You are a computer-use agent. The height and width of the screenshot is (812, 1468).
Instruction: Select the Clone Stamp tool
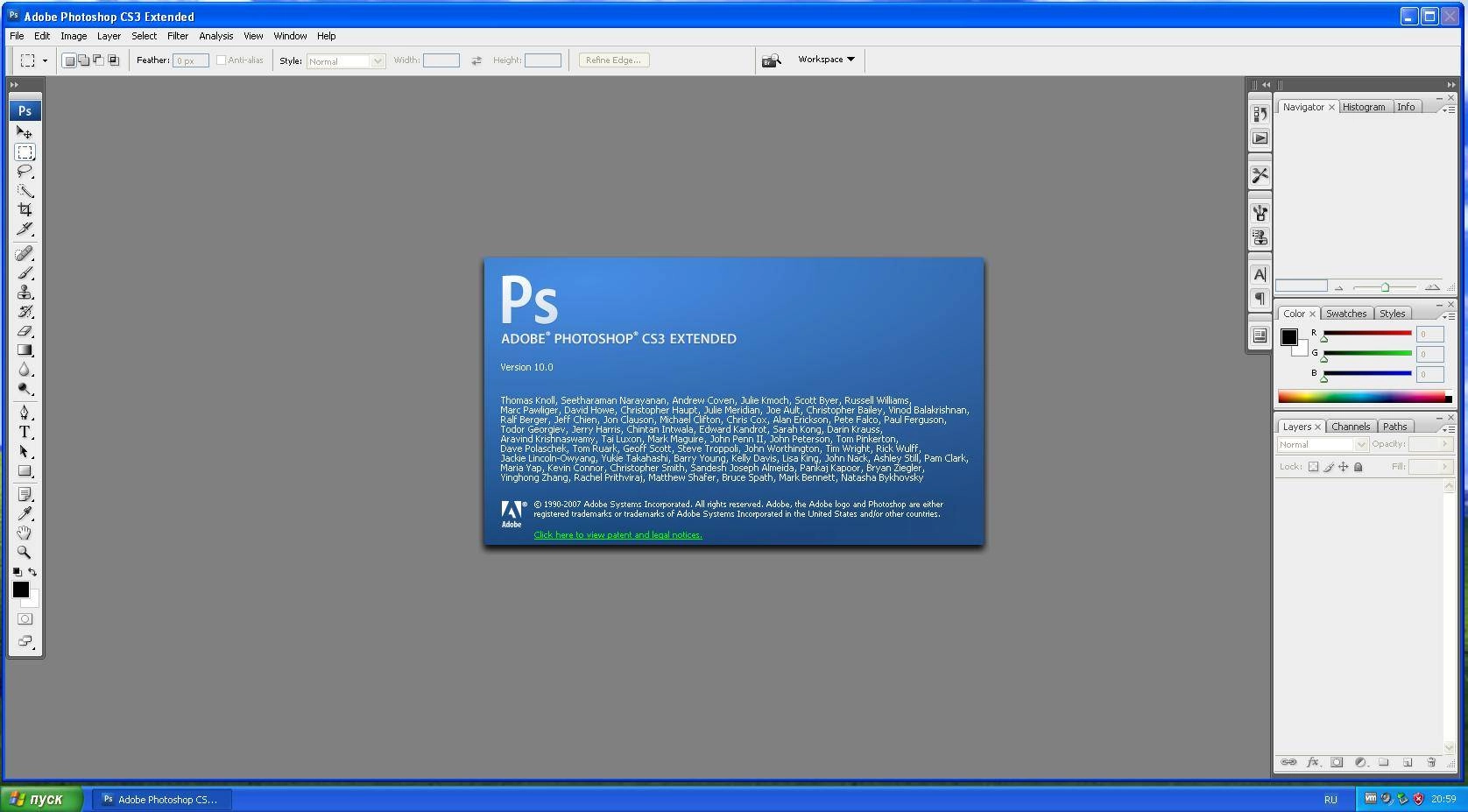point(25,292)
